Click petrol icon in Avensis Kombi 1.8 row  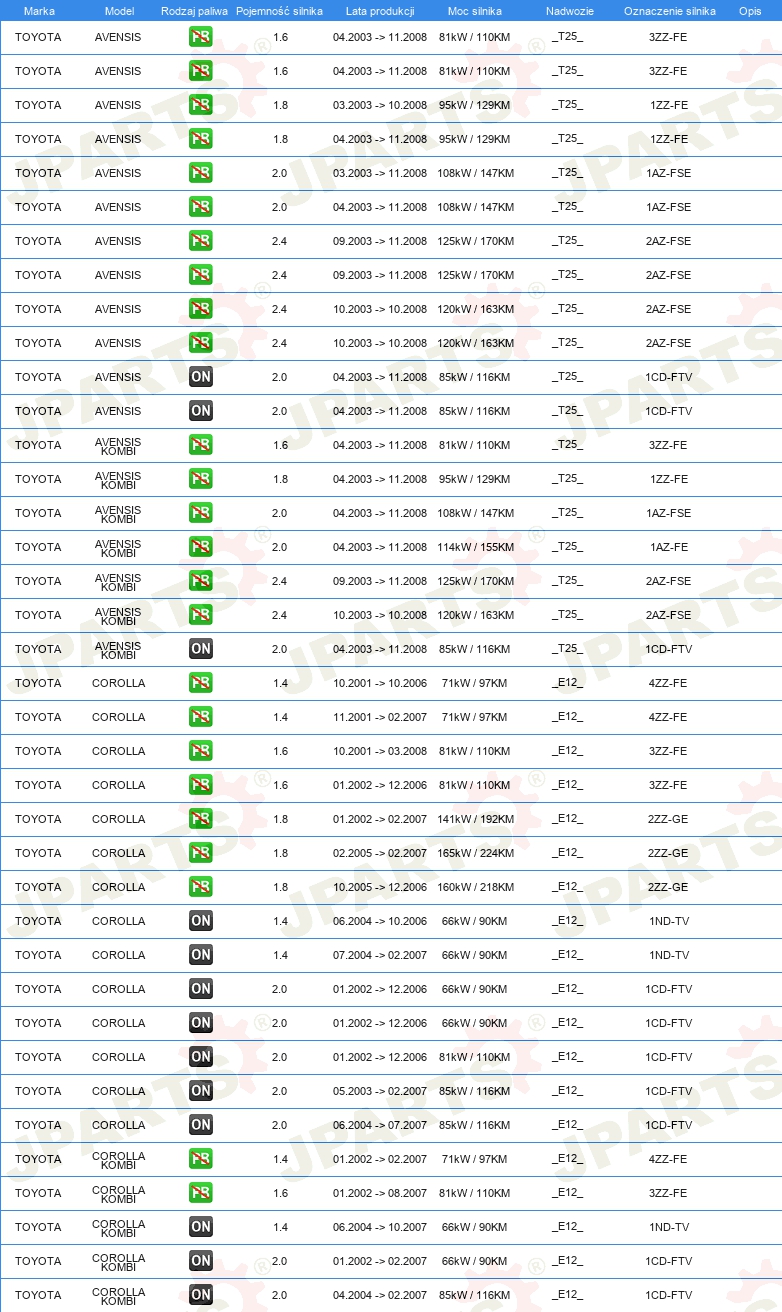[201, 479]
